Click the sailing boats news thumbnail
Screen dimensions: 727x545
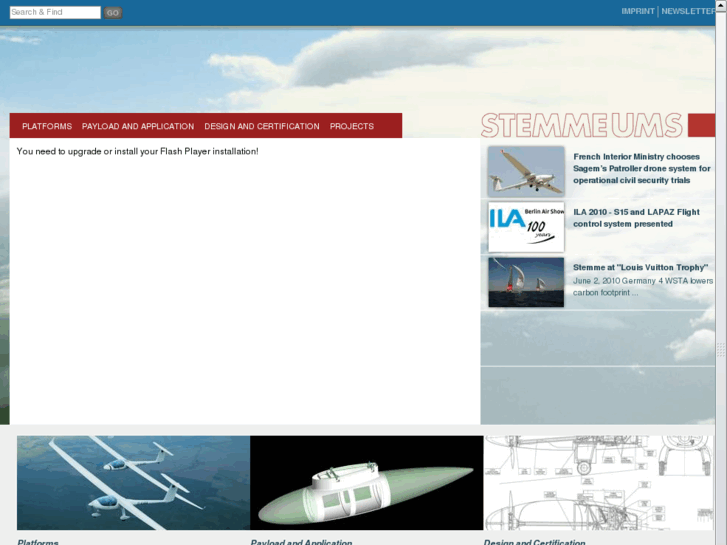click(526, 282)
